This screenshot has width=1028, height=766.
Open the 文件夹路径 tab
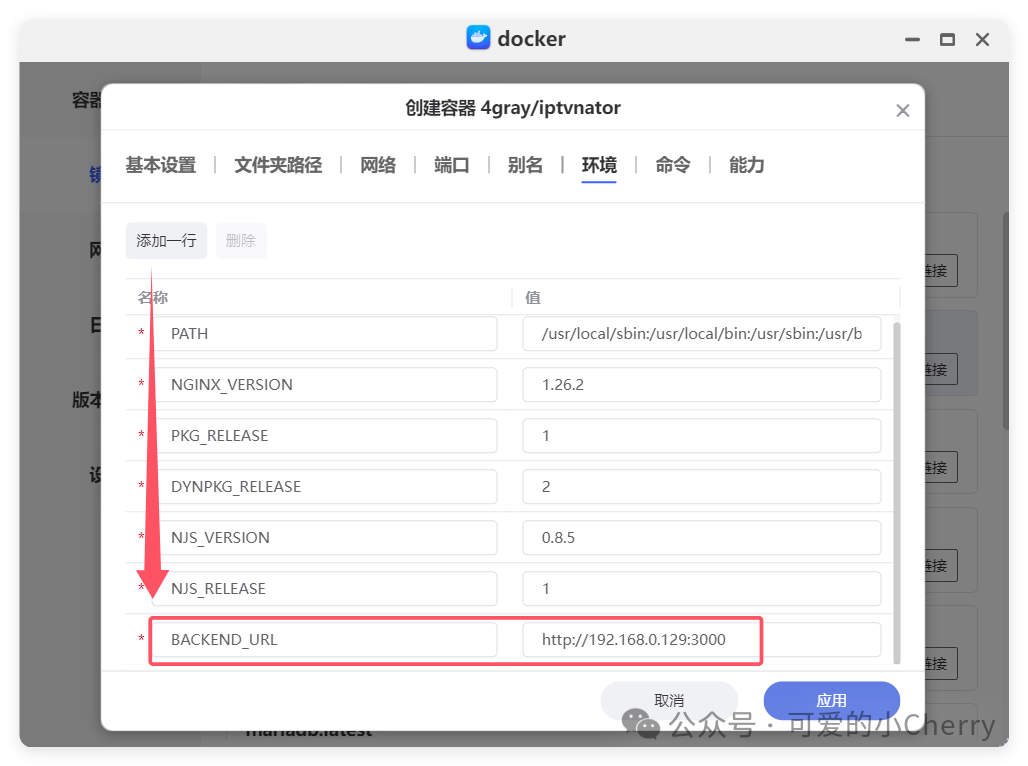[278, 165]
